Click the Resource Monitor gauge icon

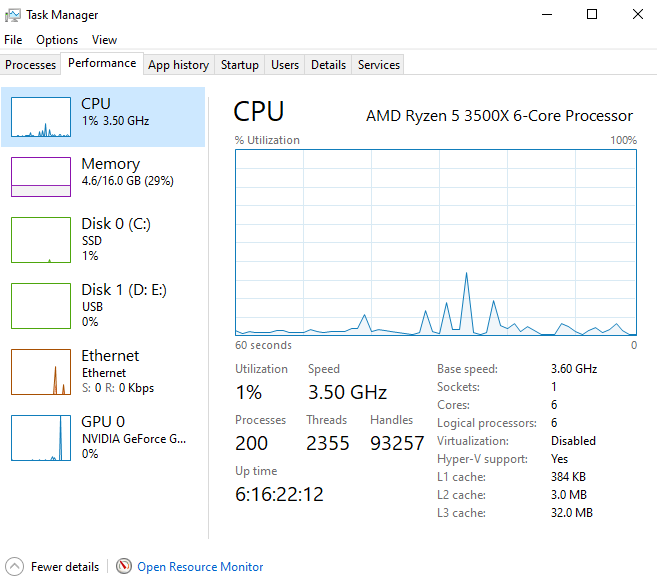[x=124, y=567]
